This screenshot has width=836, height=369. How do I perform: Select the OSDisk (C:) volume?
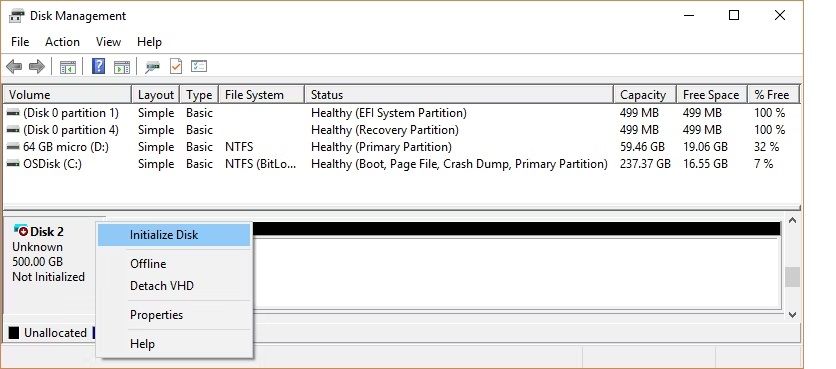(x=402, y=164)
